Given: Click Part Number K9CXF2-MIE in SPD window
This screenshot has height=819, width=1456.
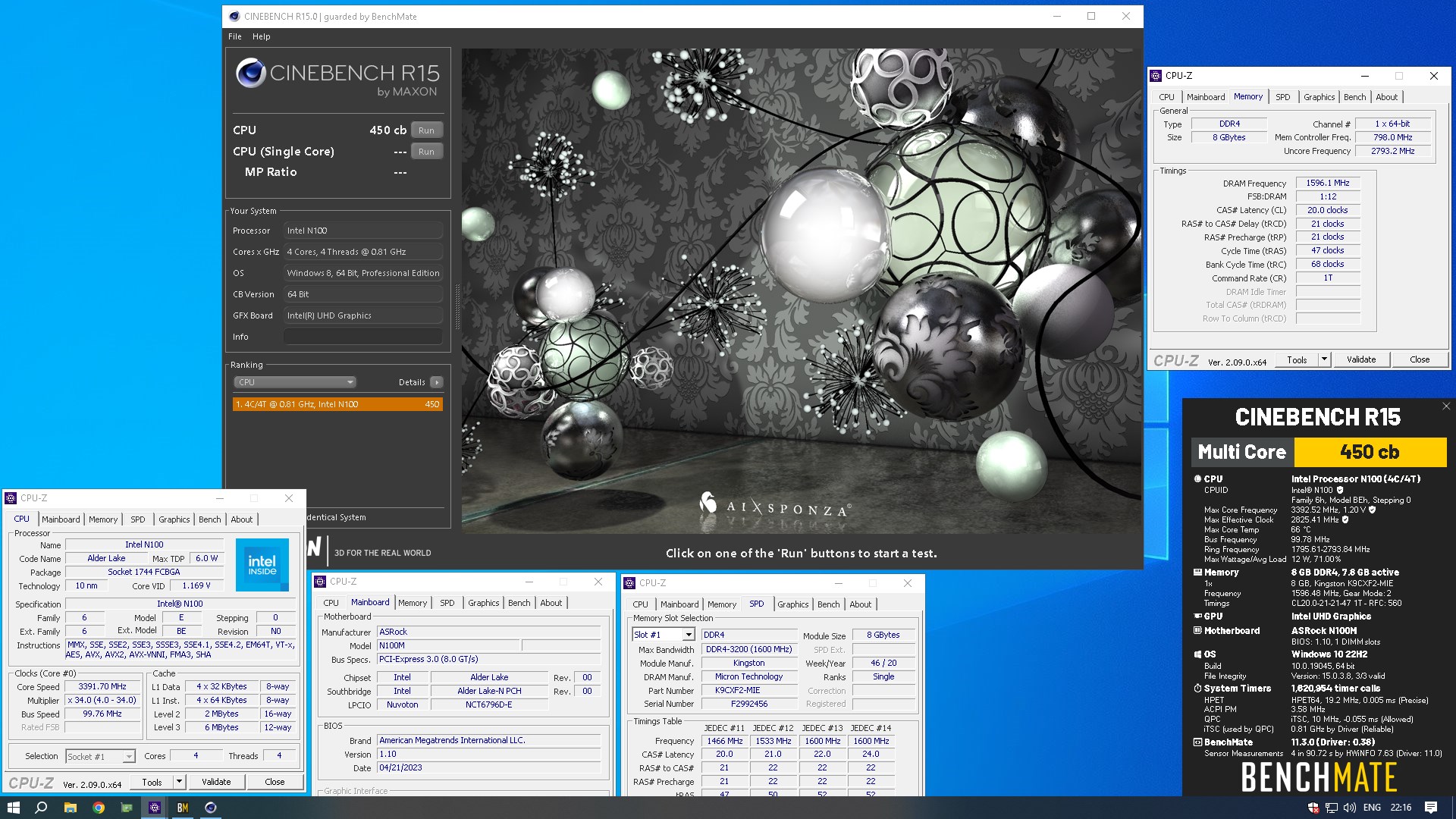Looking at the screenshot, I should [x=749, y=690].
